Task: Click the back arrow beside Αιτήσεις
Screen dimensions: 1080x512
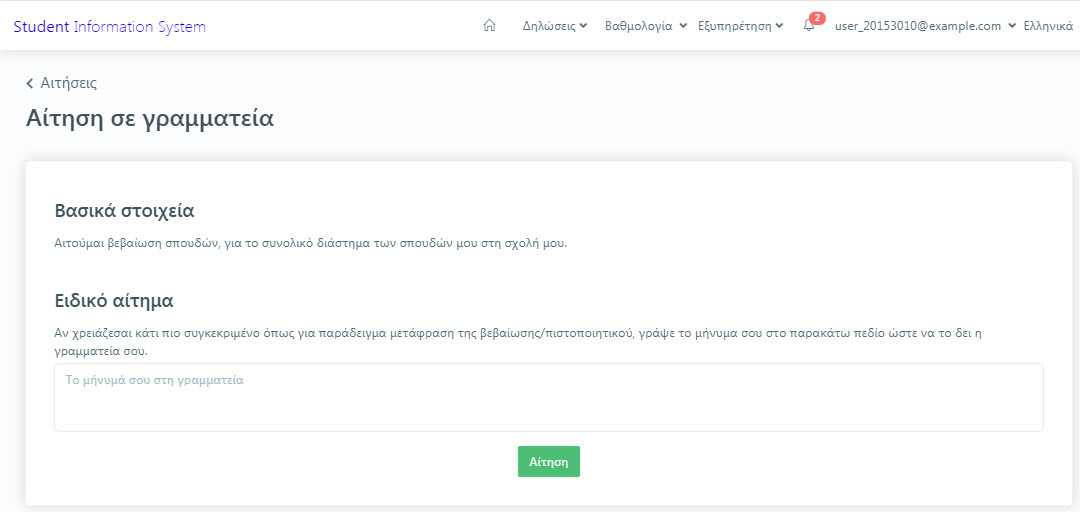Action: coord(30,83)
